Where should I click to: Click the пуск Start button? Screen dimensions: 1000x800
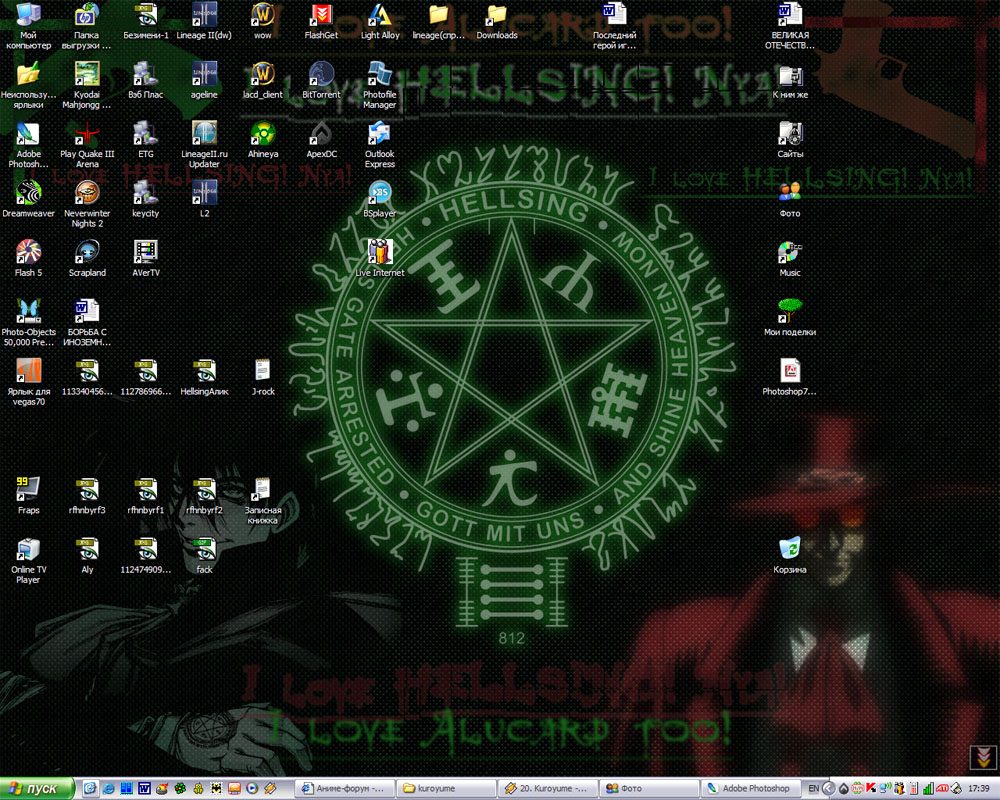tap(36, 789)
